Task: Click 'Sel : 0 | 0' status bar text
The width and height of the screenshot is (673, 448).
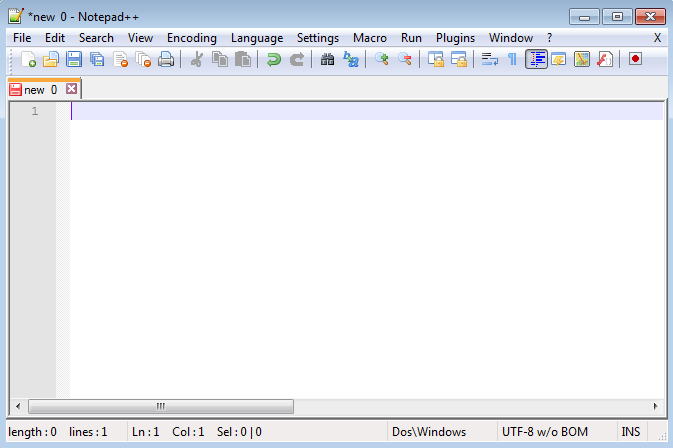Action: pos(239,432)
